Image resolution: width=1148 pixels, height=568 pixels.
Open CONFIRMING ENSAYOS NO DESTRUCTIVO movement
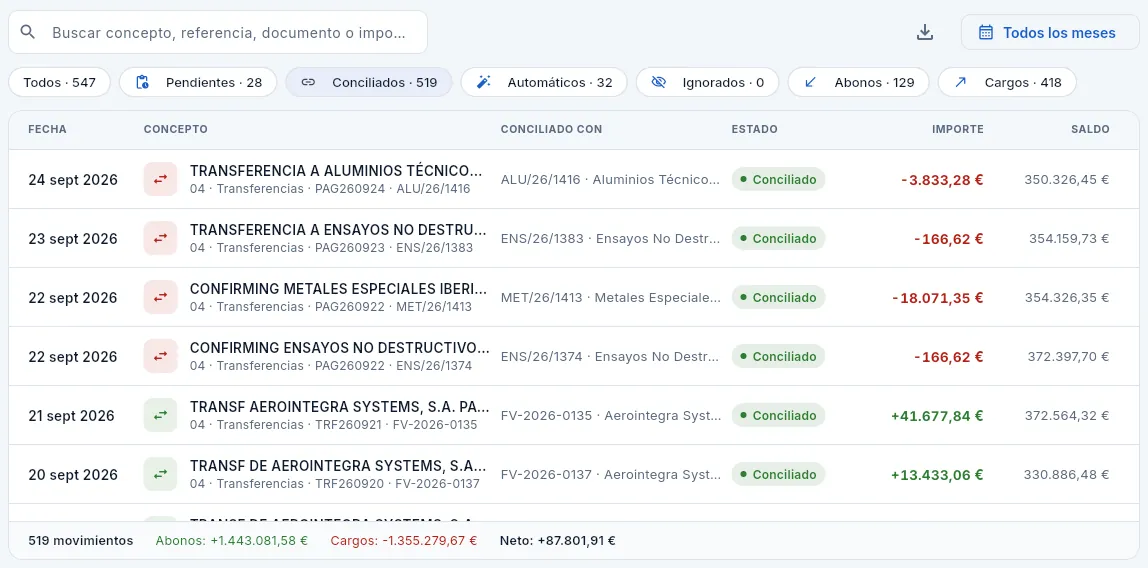point(340,348)
